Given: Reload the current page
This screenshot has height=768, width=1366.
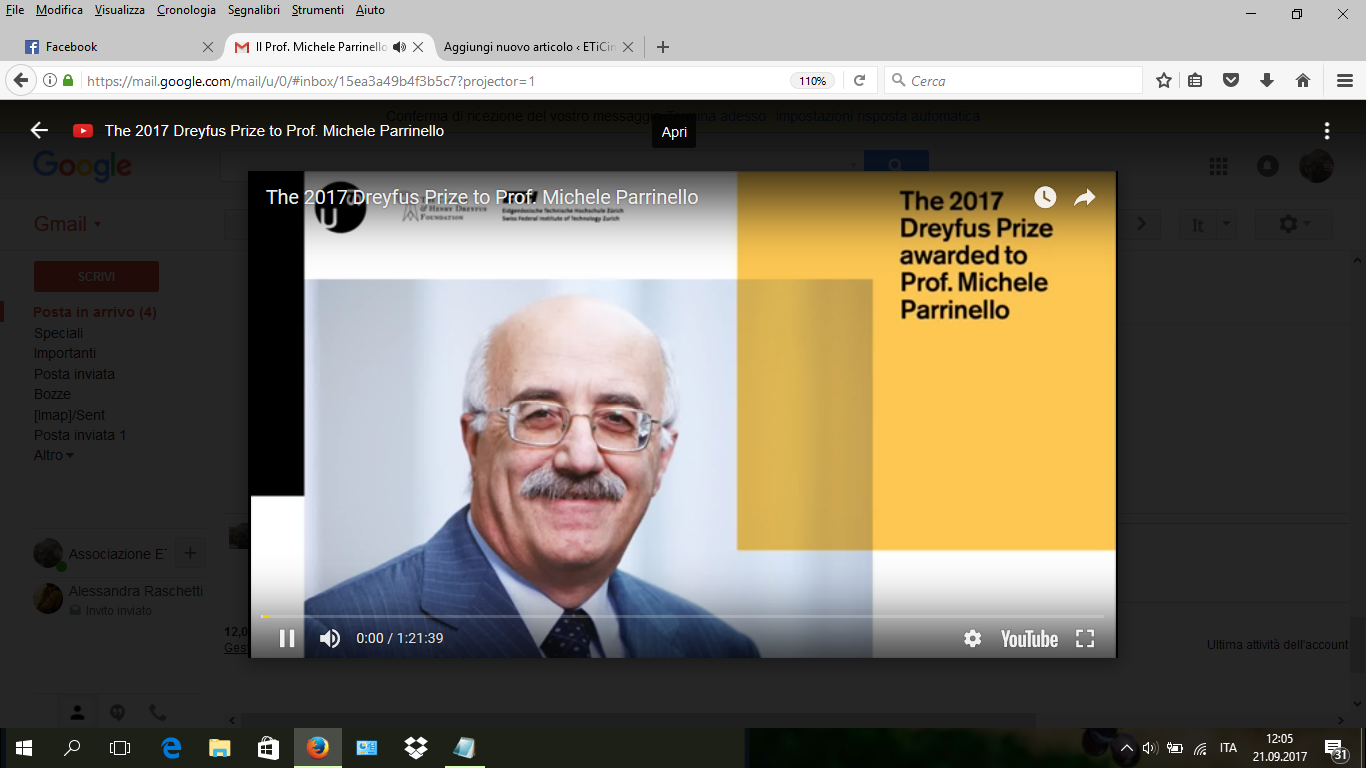Looking at the screenshot, I should (x=859, y=81).
